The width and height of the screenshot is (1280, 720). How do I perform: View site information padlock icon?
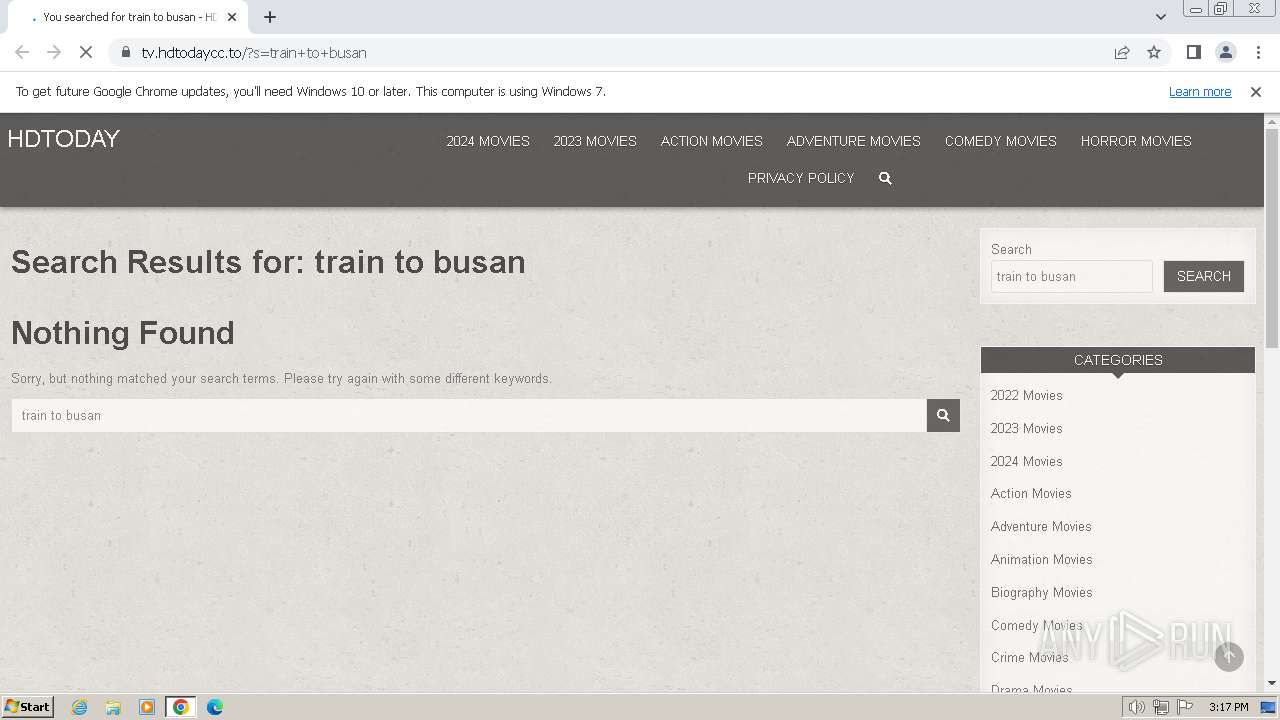125,52
